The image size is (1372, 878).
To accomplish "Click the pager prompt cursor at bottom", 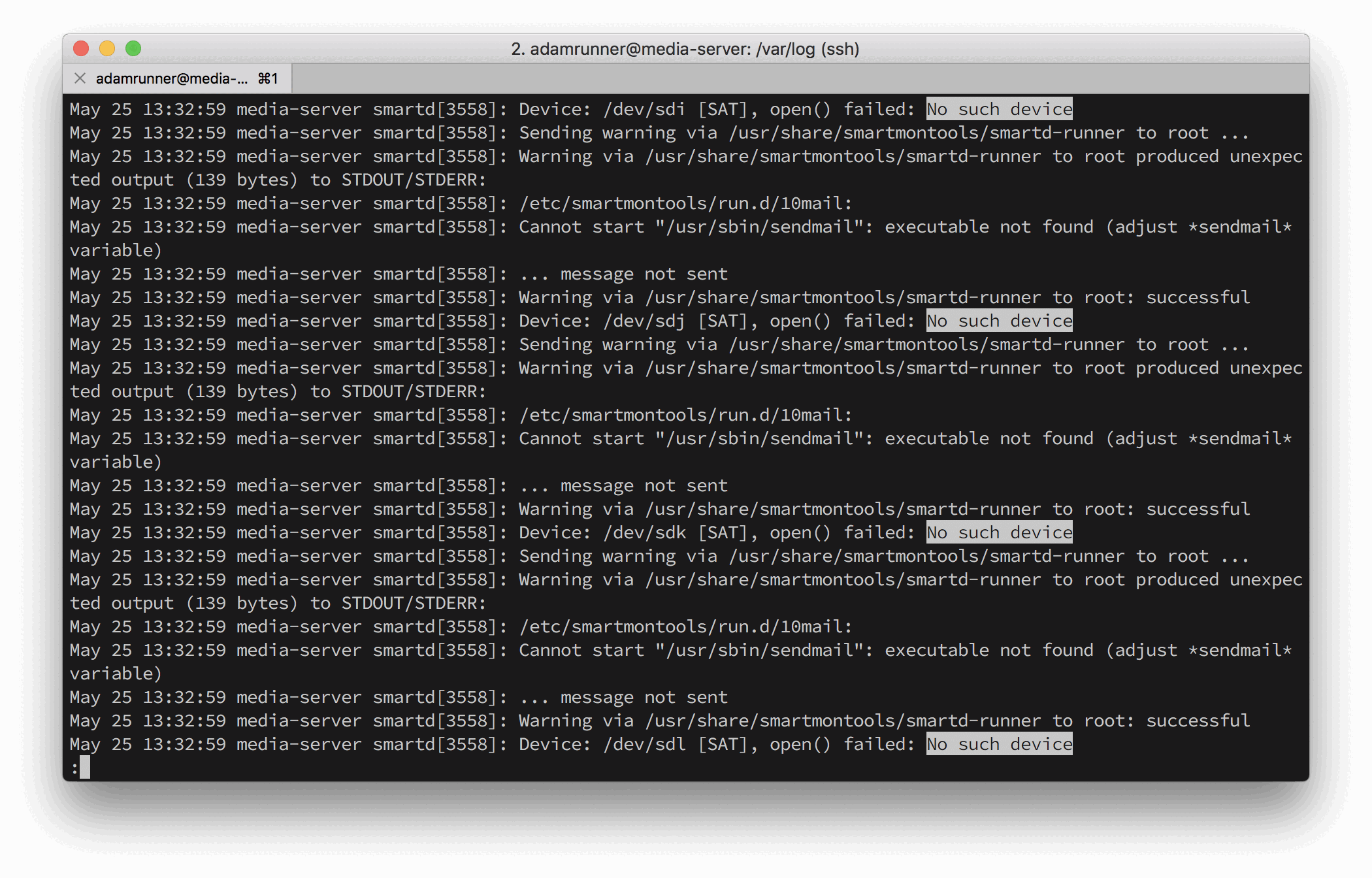I will pos(84,768).
